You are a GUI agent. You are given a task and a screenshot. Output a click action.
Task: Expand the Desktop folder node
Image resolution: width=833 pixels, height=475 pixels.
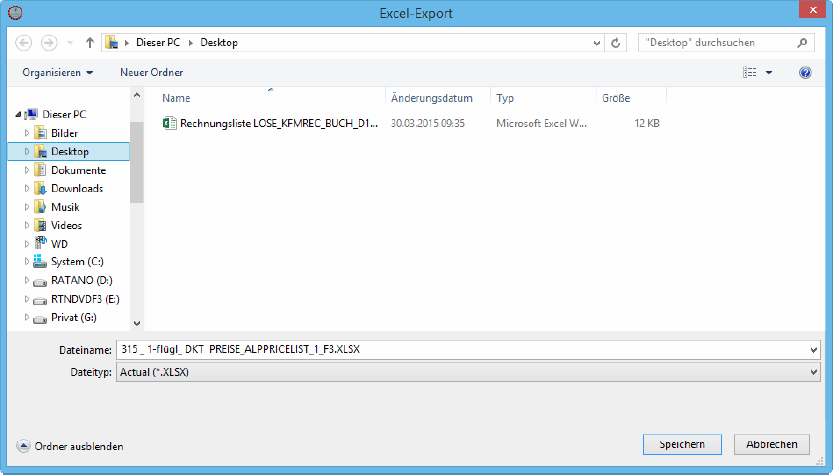tap(27, 151)
